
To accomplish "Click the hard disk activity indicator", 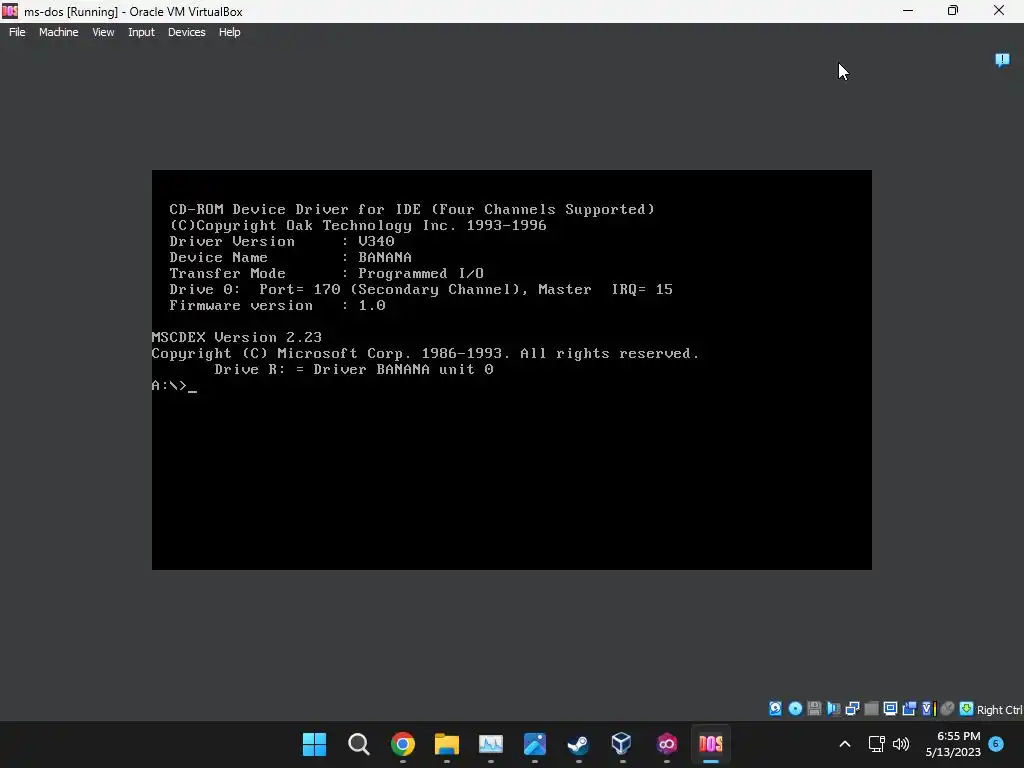I will (775, 709).
